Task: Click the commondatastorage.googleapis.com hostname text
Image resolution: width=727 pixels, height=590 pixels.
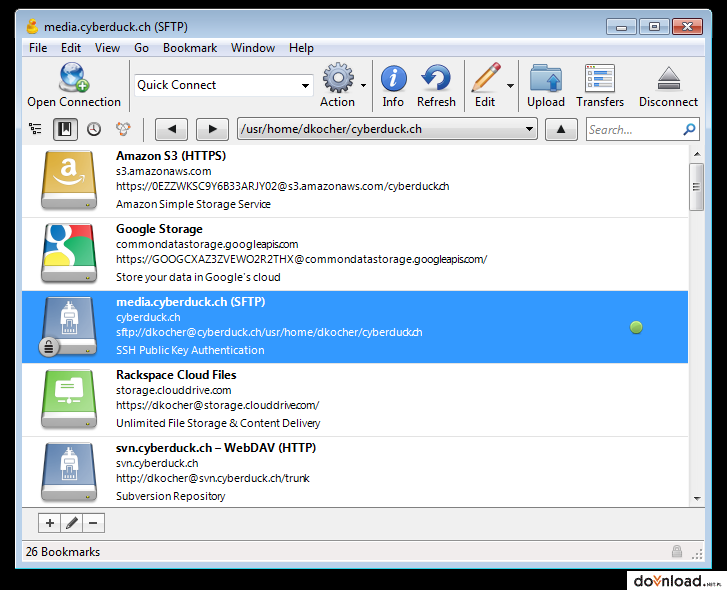Action: (207, 244)
